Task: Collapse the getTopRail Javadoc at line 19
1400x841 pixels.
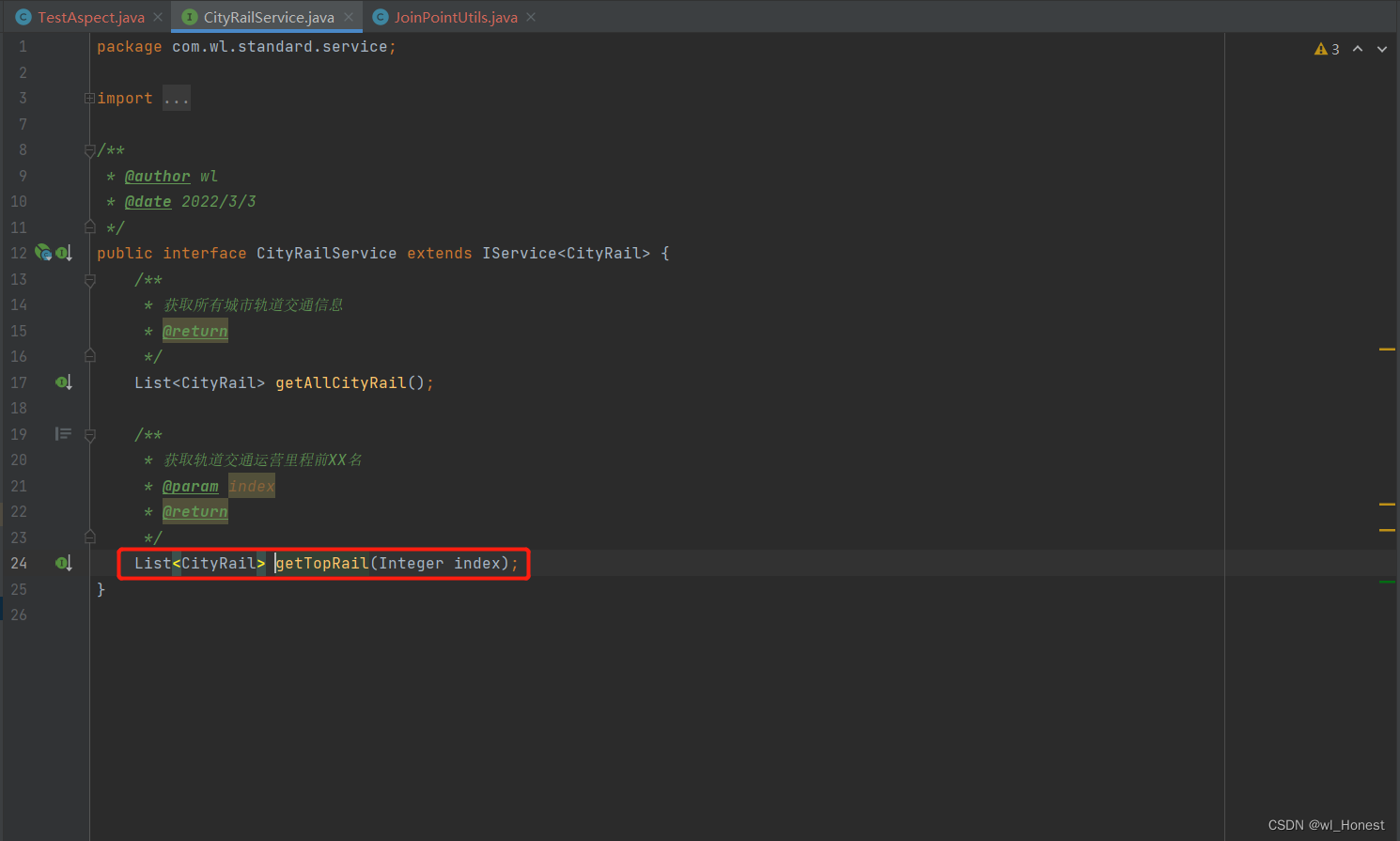Action: click(90, 435)
